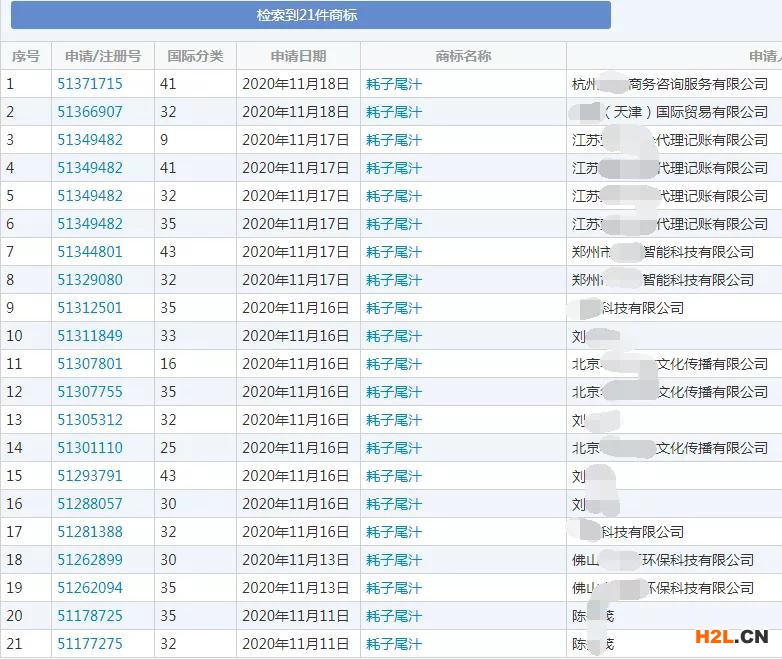Select date 2020年11月18日 in row 1
The height and width of the screenshot is (659, 782).
[x=296, y=84]
